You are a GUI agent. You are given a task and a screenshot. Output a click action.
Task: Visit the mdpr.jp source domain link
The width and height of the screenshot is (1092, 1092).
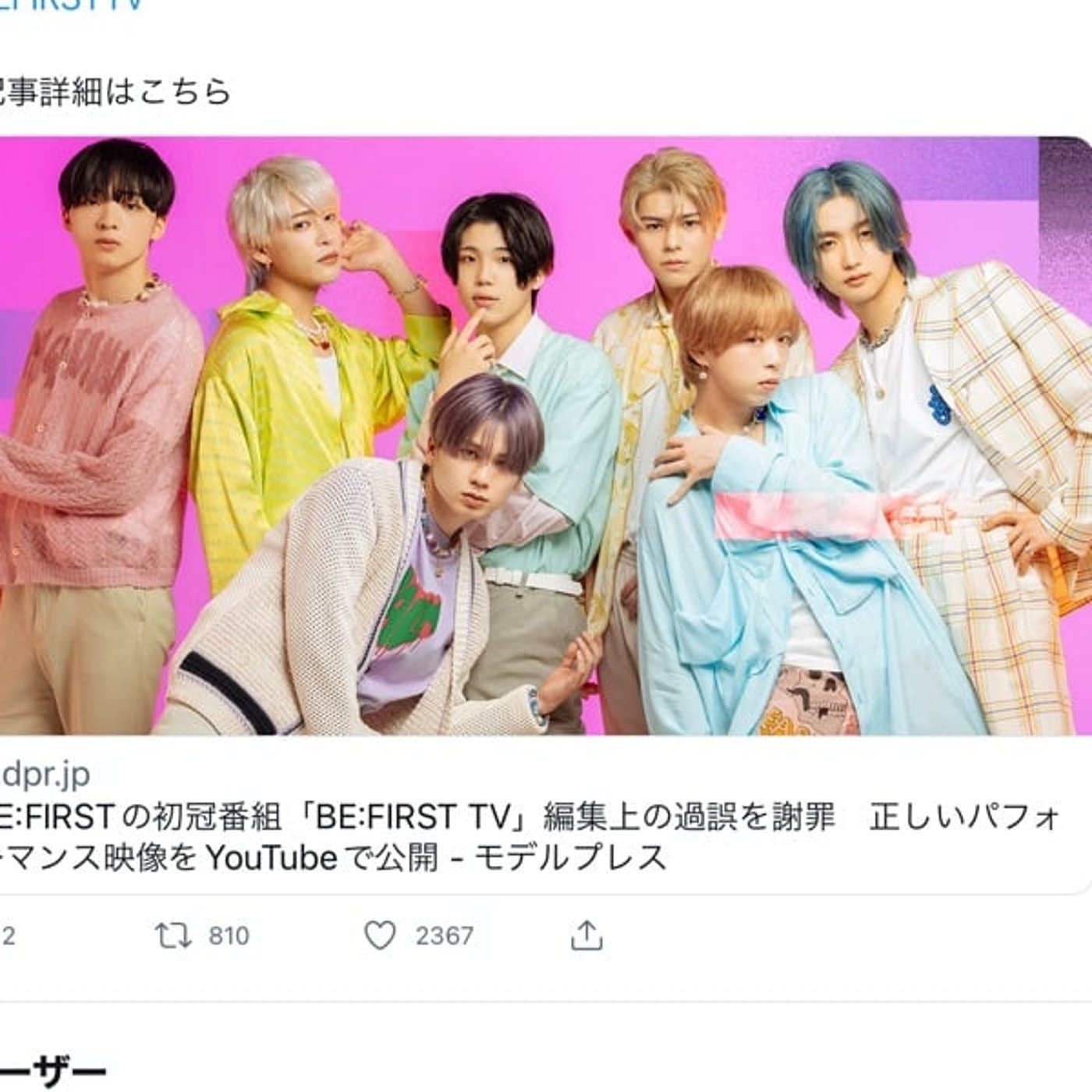pos(45,774)
